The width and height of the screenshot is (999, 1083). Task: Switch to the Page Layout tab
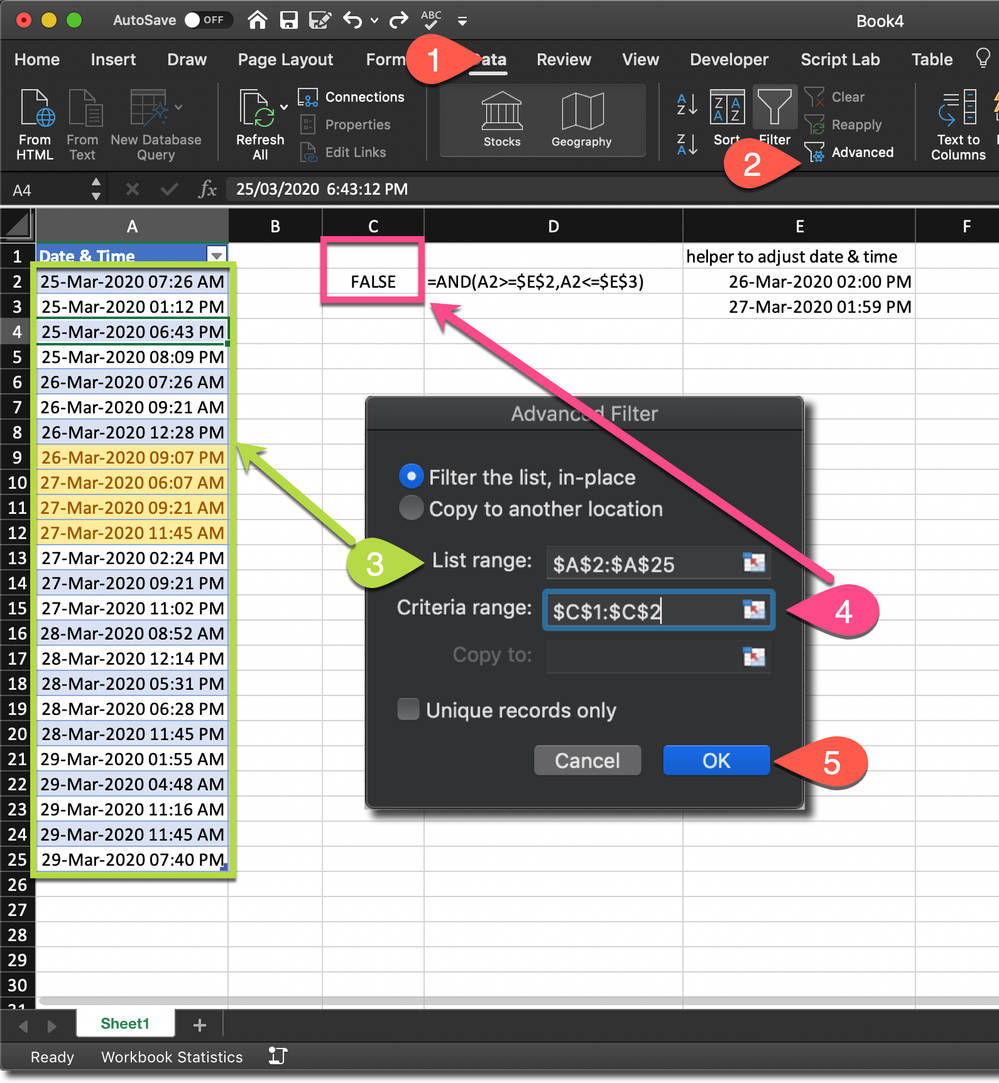285,59
